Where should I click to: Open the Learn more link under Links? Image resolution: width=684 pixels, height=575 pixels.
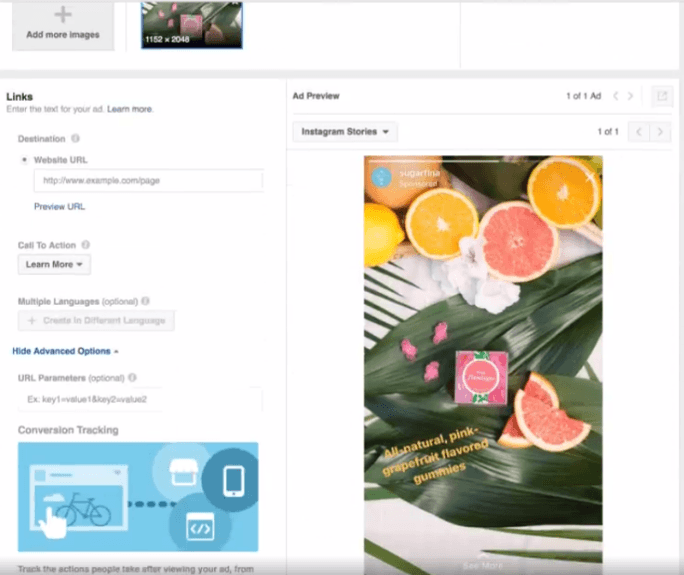tap(130, 109)
